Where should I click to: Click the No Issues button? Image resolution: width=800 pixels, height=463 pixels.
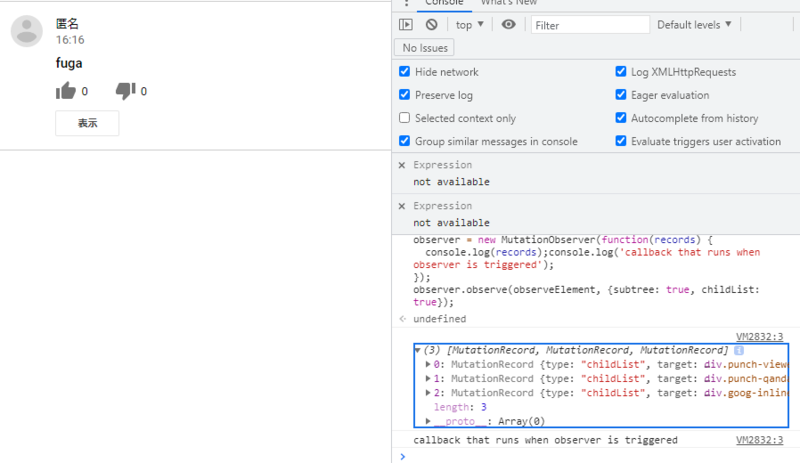424,48
